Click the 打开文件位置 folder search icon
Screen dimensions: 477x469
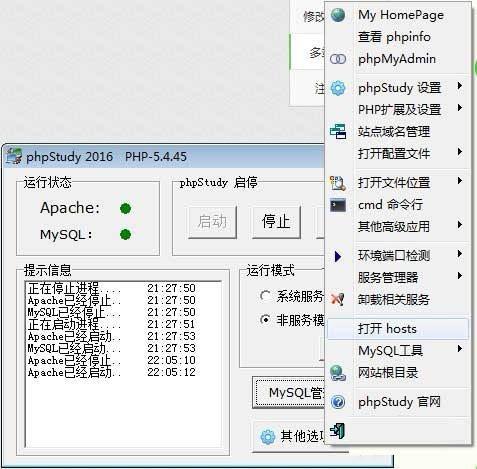tap(338, 183)
